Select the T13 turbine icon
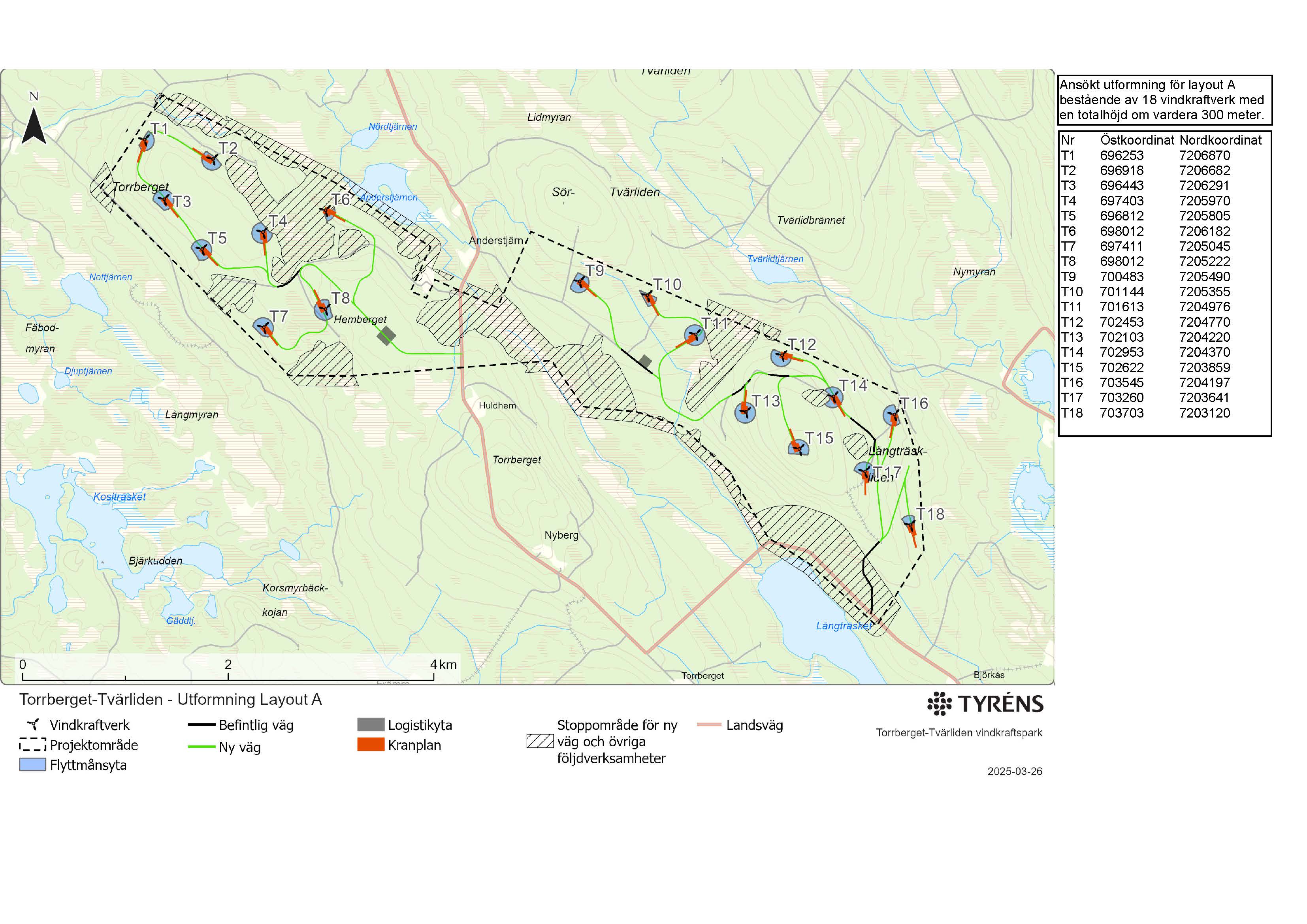Viewport: 1307px width, 924px height. point(745,412)
